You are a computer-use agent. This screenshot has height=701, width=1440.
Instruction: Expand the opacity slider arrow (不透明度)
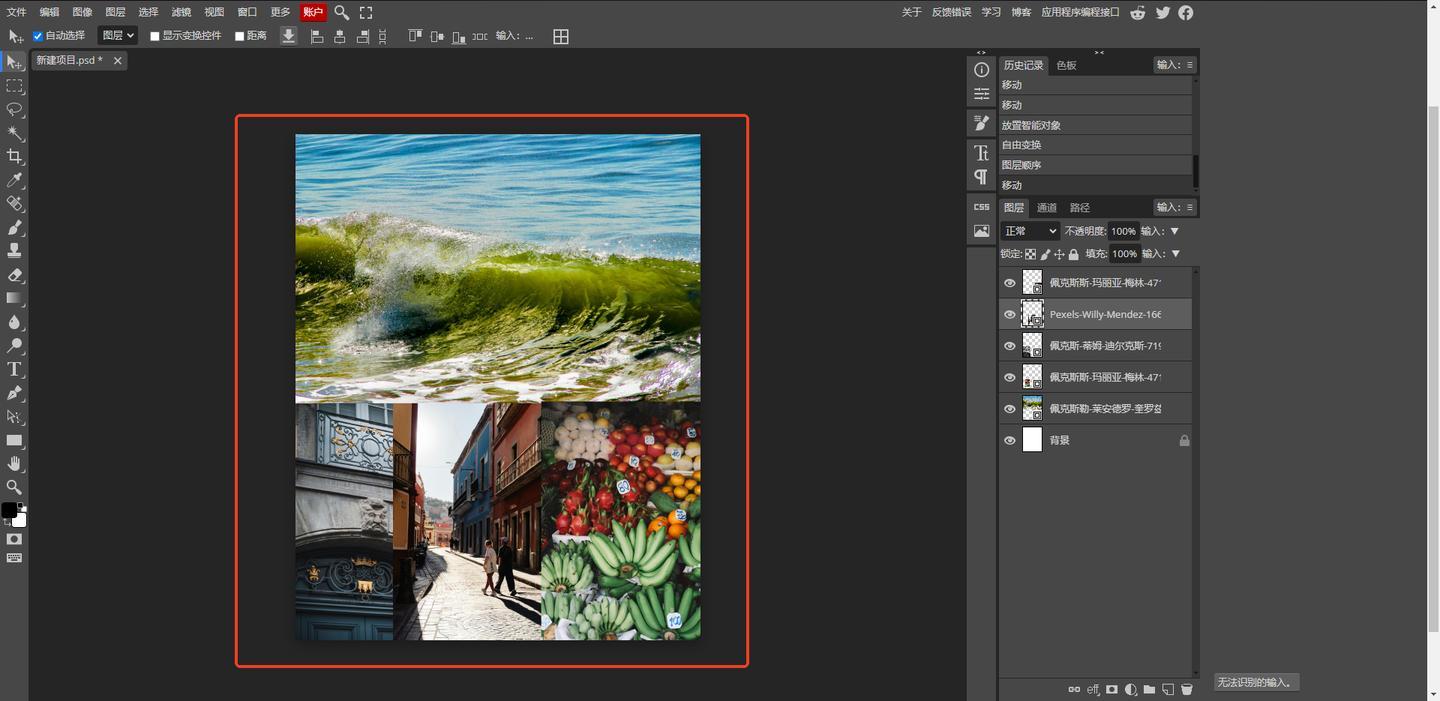pos(1175,231)
